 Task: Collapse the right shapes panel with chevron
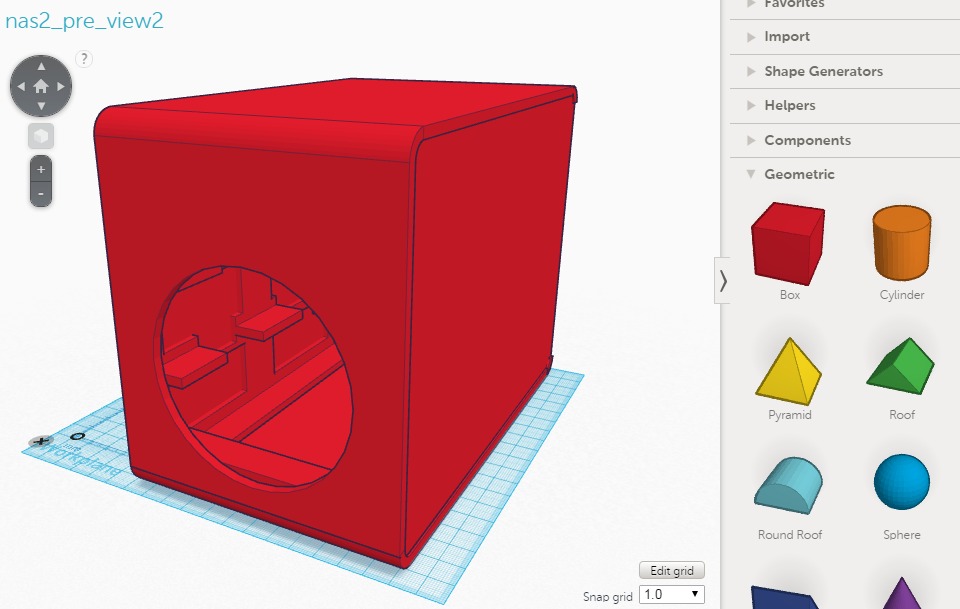(x=723, y=281)
